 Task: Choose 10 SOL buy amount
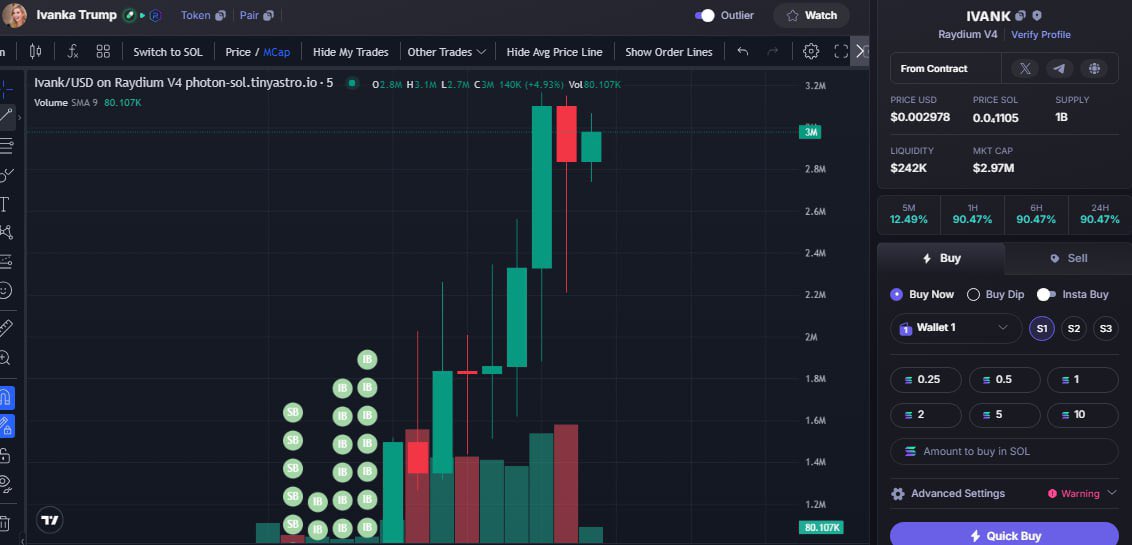click(1083, 415)
